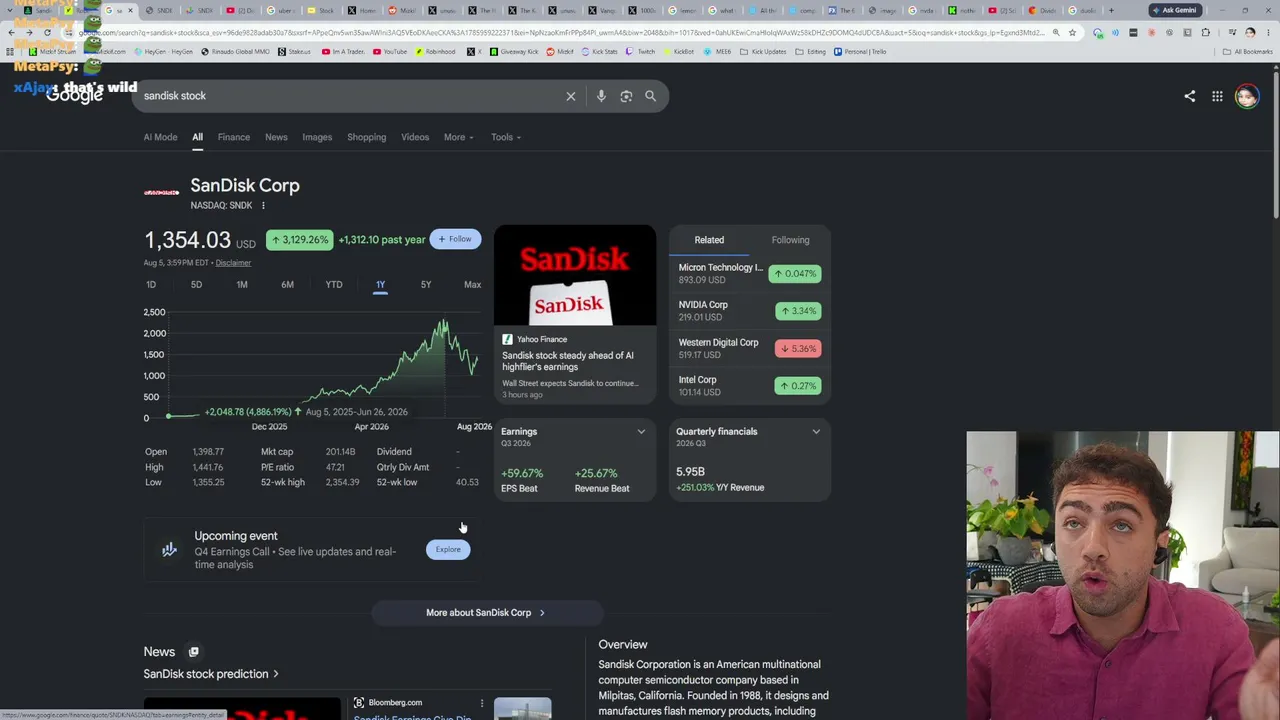Click the browser address bar URL
The width and height of the screenshot is (1280, 720).
click(560, 32)
